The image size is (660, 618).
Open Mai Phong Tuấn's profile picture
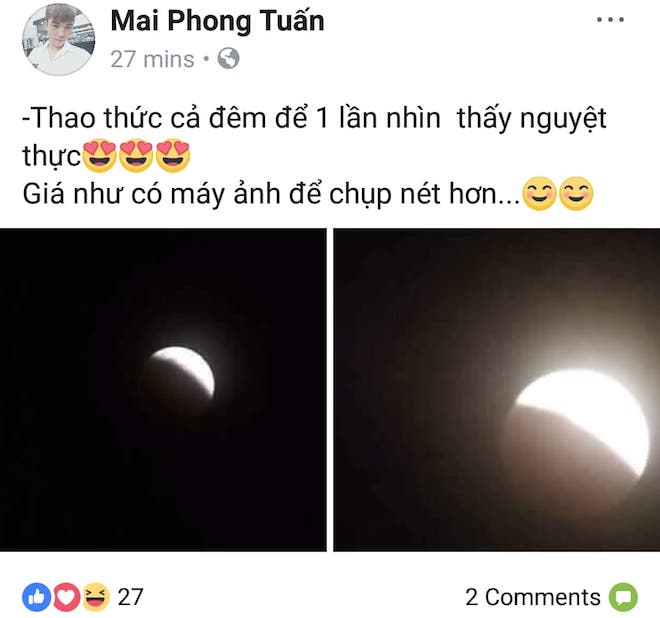[x=59, y=40]
